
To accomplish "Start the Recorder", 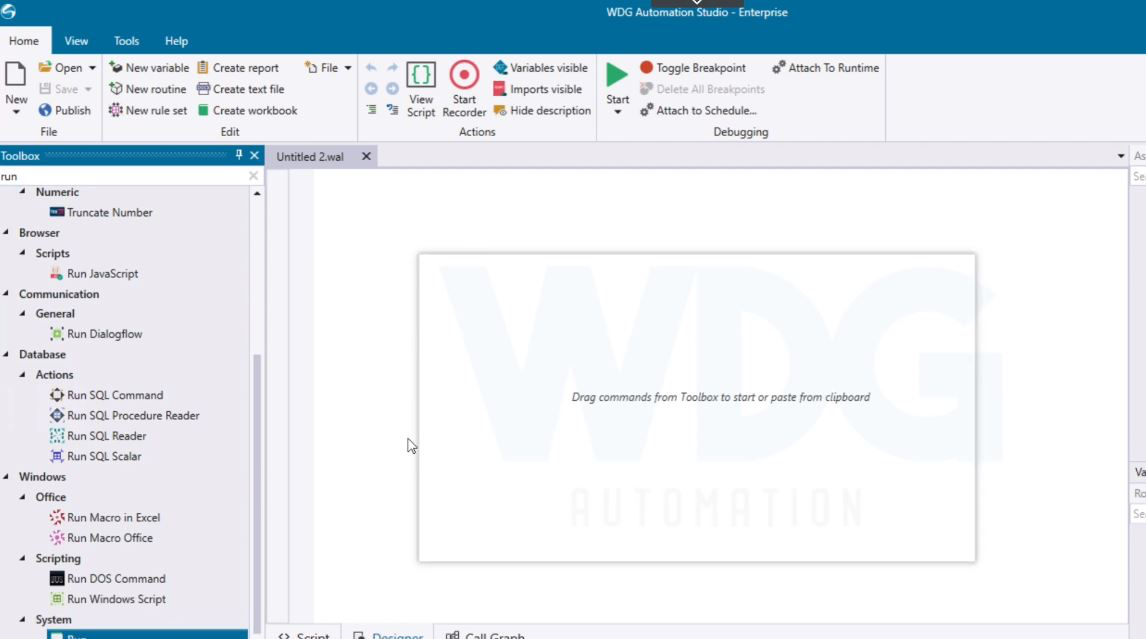I will (464, 90).
